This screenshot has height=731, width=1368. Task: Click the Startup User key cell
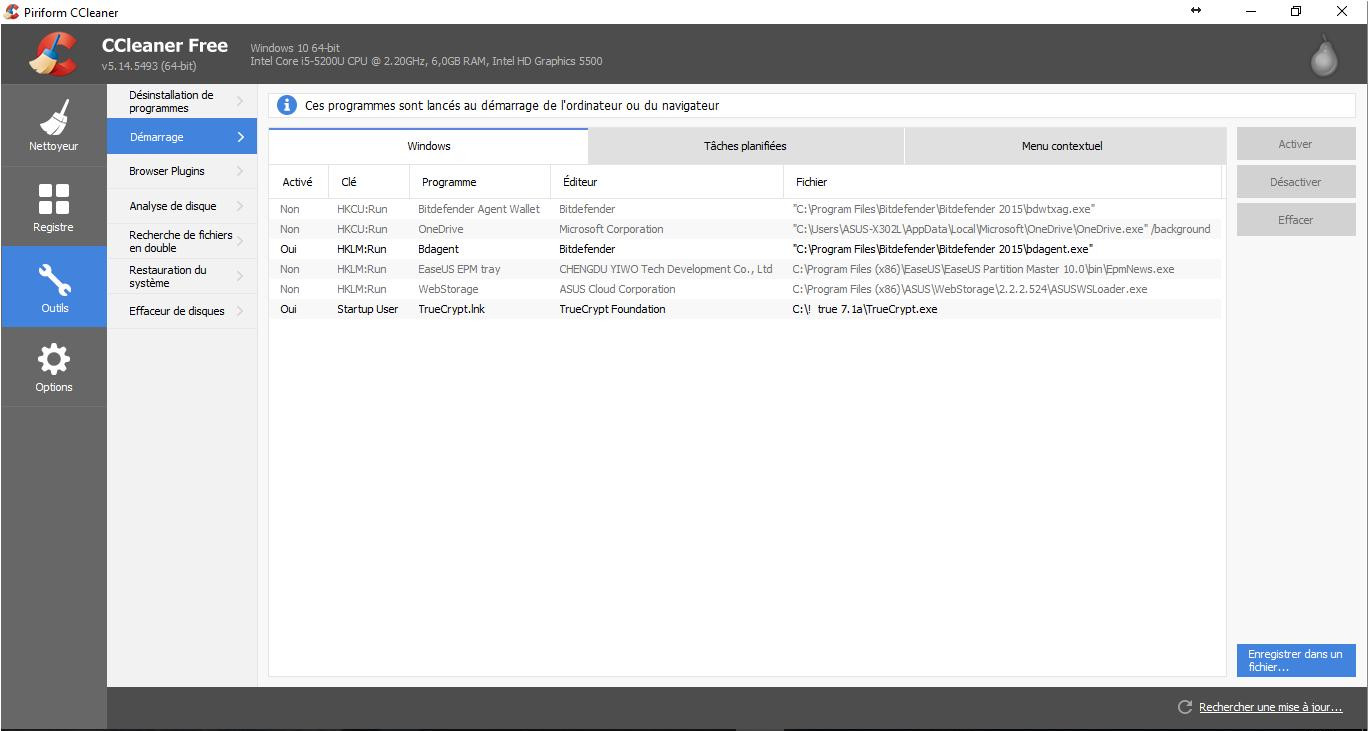coord(367,309)
